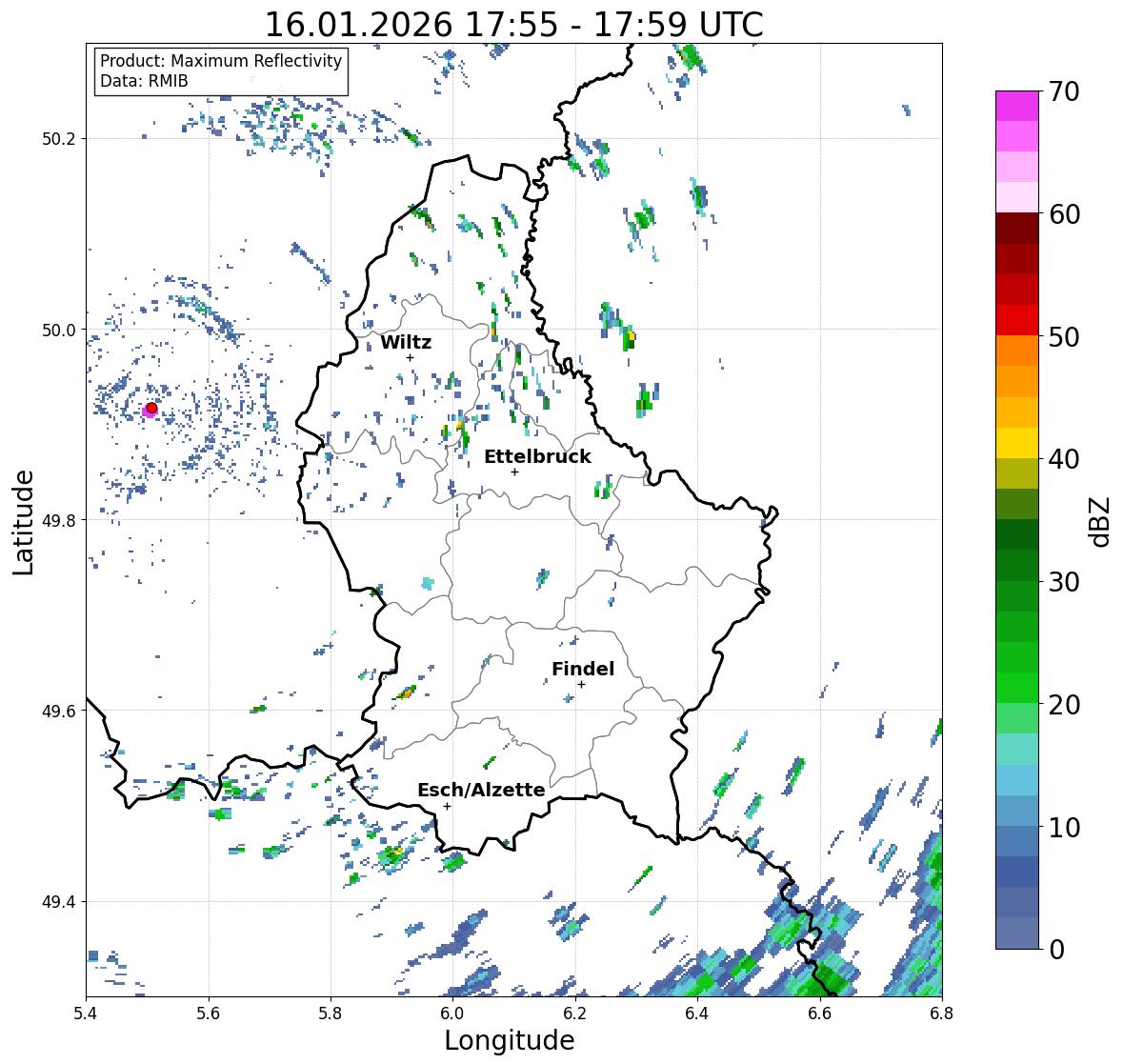Viewport: 1123px width, 1064px height.
Task: Click the 5.8 longitude tick label
Action: point(331,1013)
